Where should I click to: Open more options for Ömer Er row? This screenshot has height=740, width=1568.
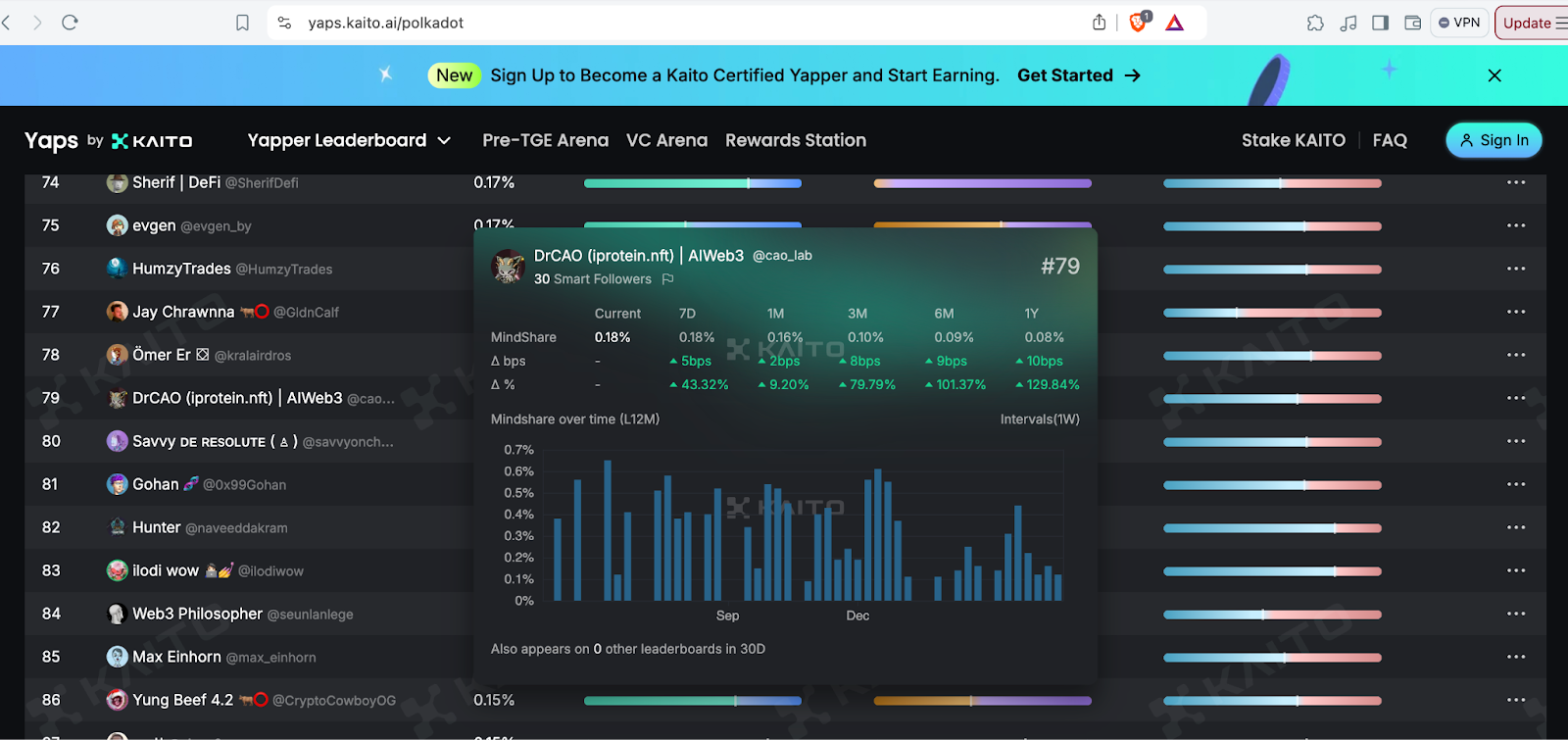tap(1516, 355)
